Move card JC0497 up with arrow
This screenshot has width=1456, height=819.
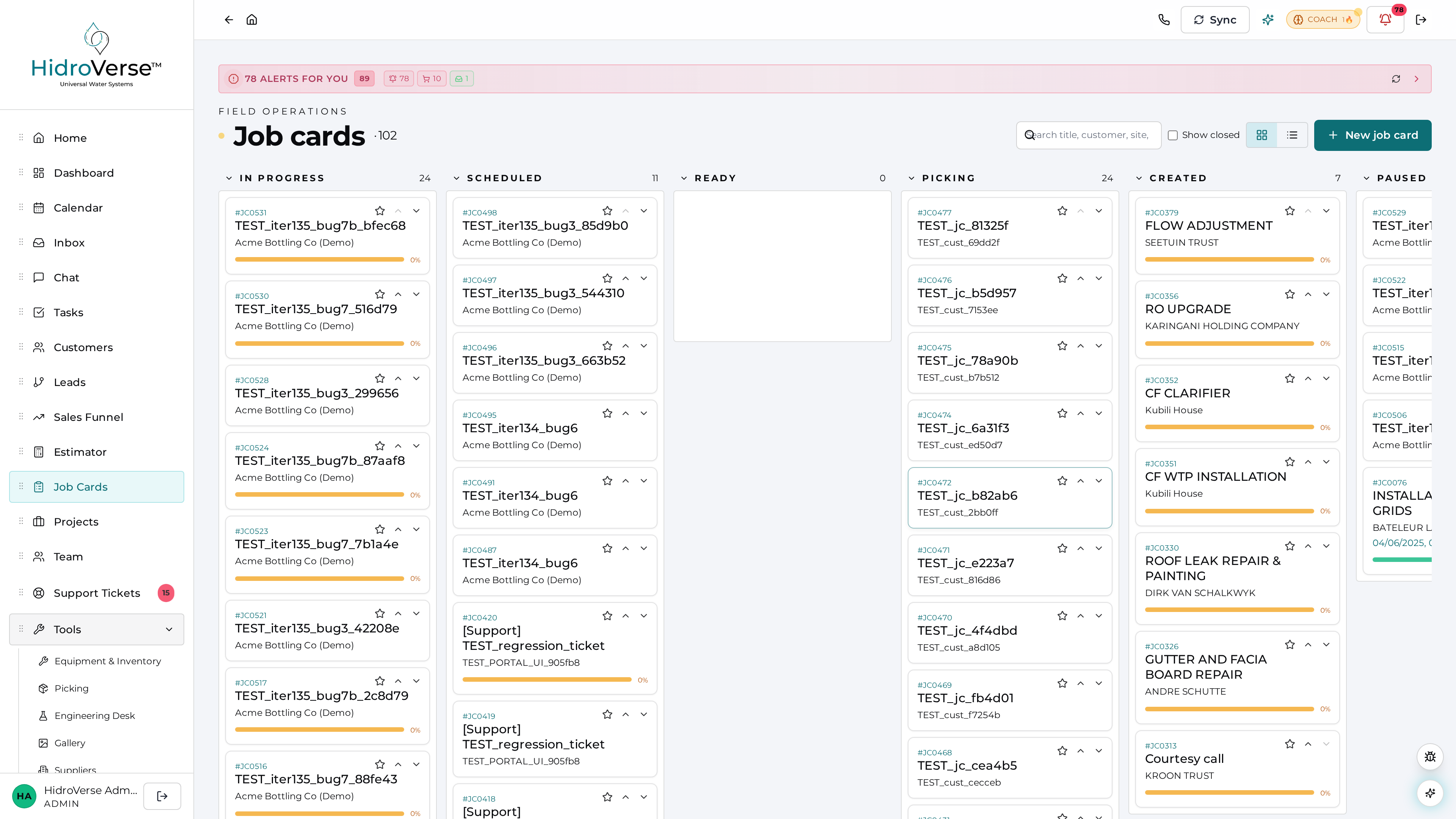625,278
